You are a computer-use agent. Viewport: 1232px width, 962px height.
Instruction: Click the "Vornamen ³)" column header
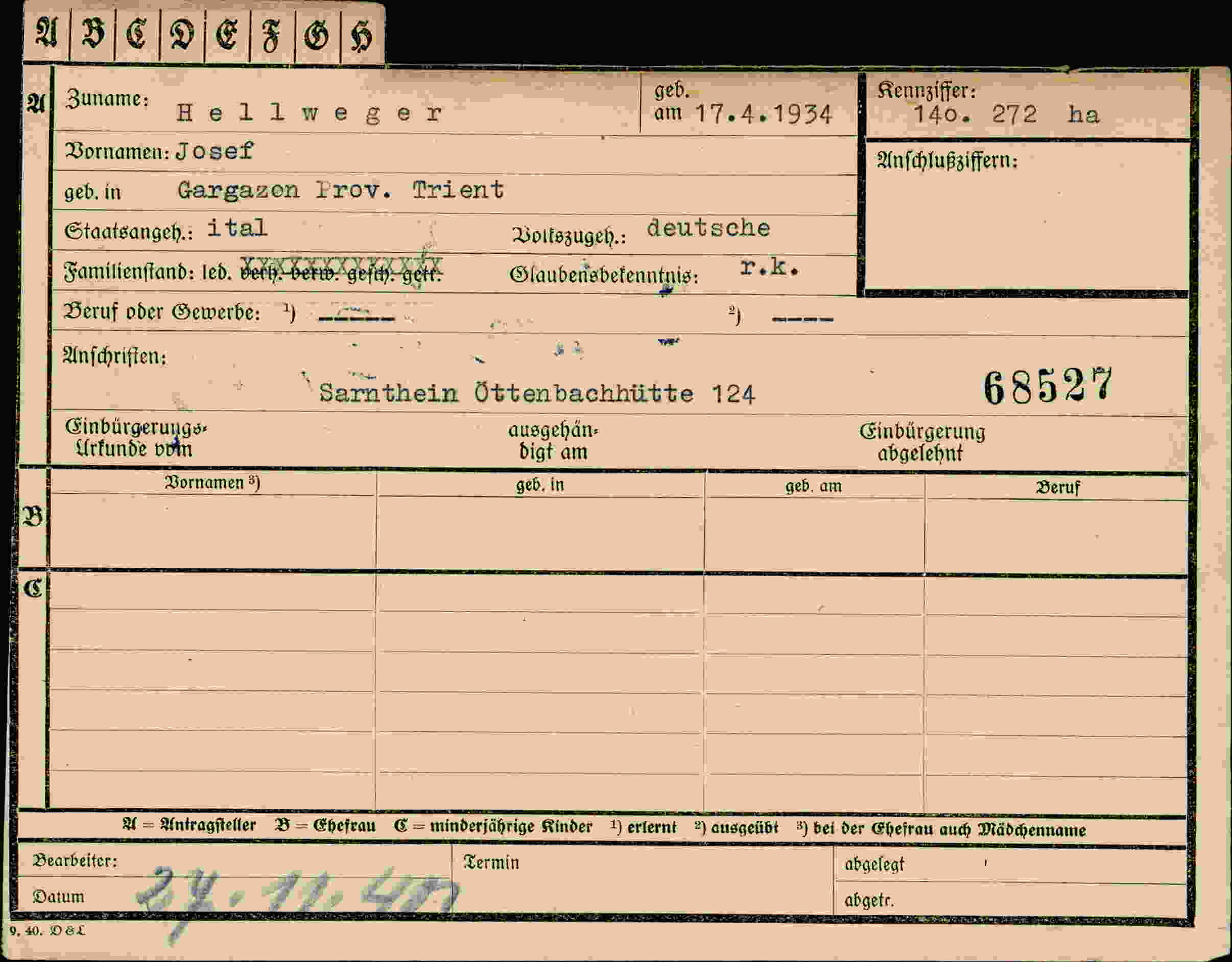coord(212,482)
